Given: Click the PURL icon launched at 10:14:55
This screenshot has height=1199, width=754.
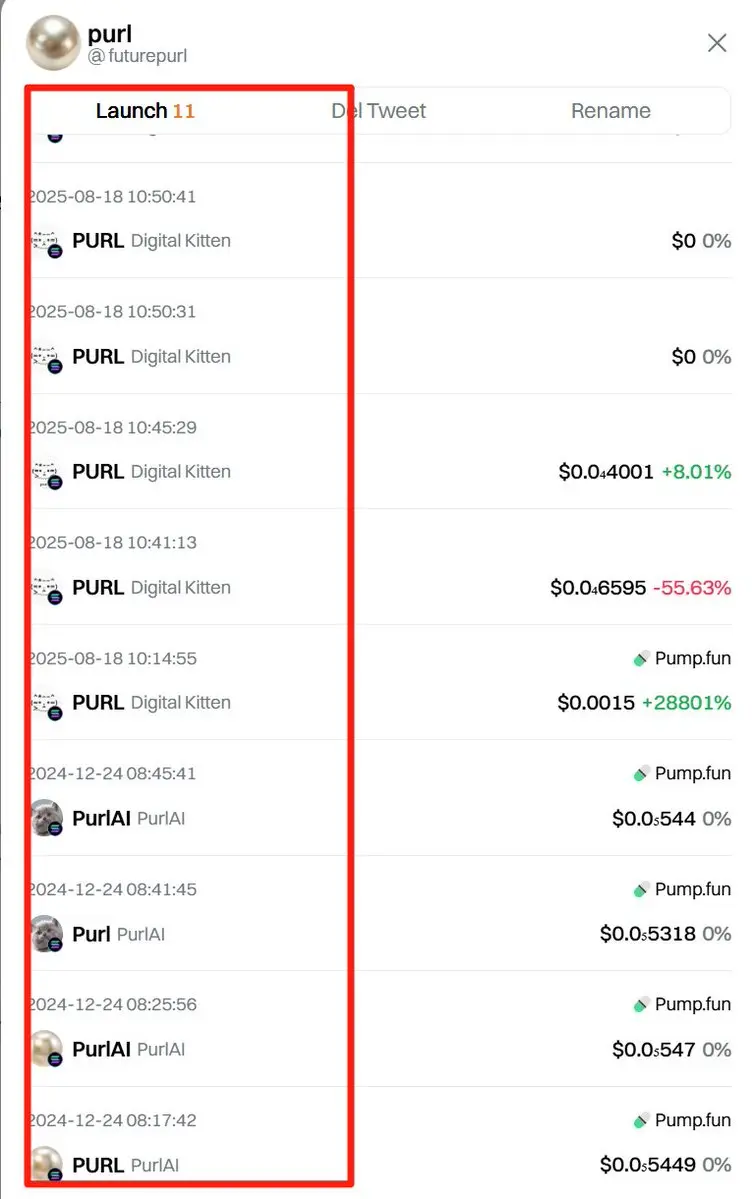Looking at the screenshot, I should (x=47, y=704).
